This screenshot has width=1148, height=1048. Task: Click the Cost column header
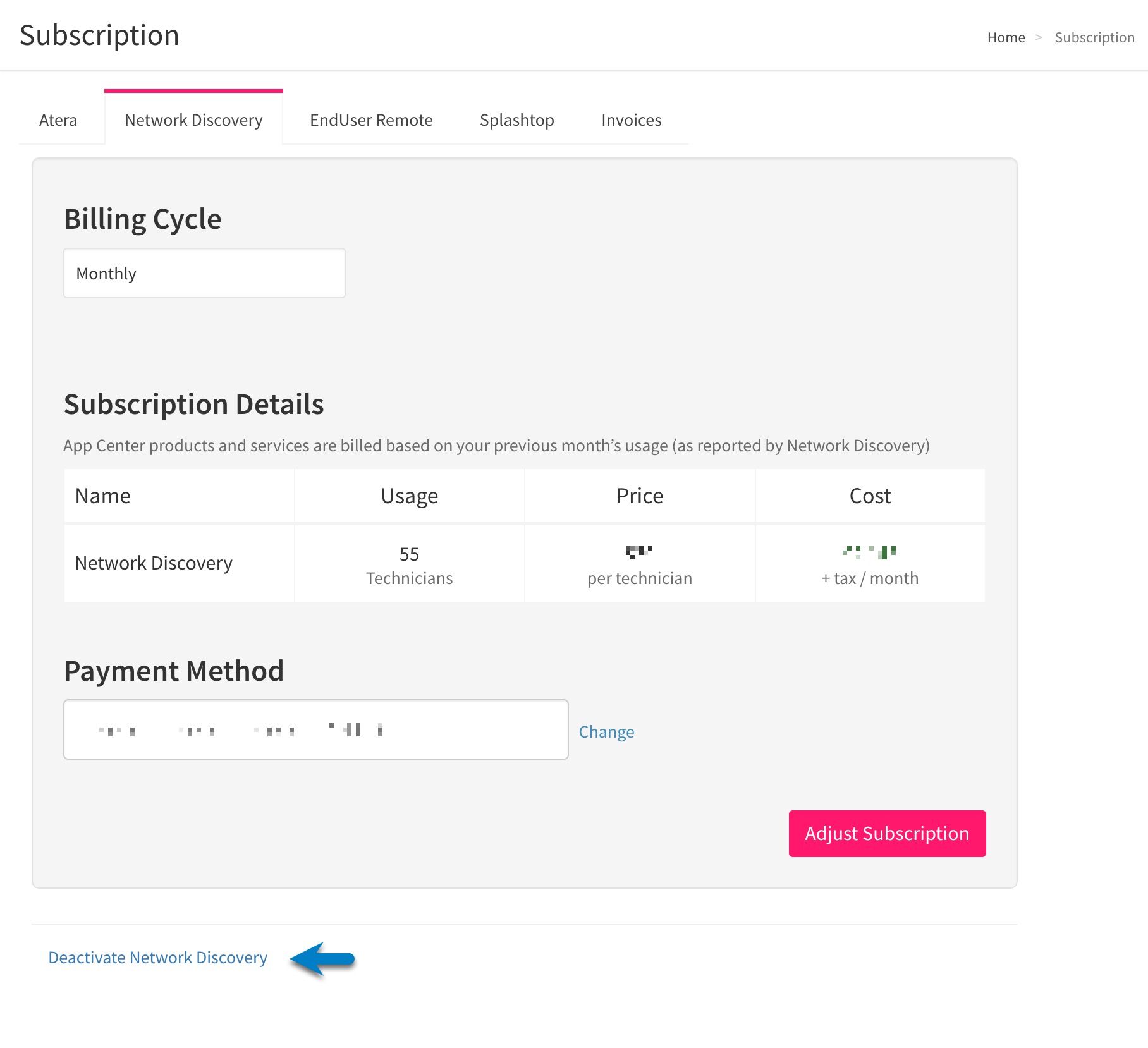[870, 496]
